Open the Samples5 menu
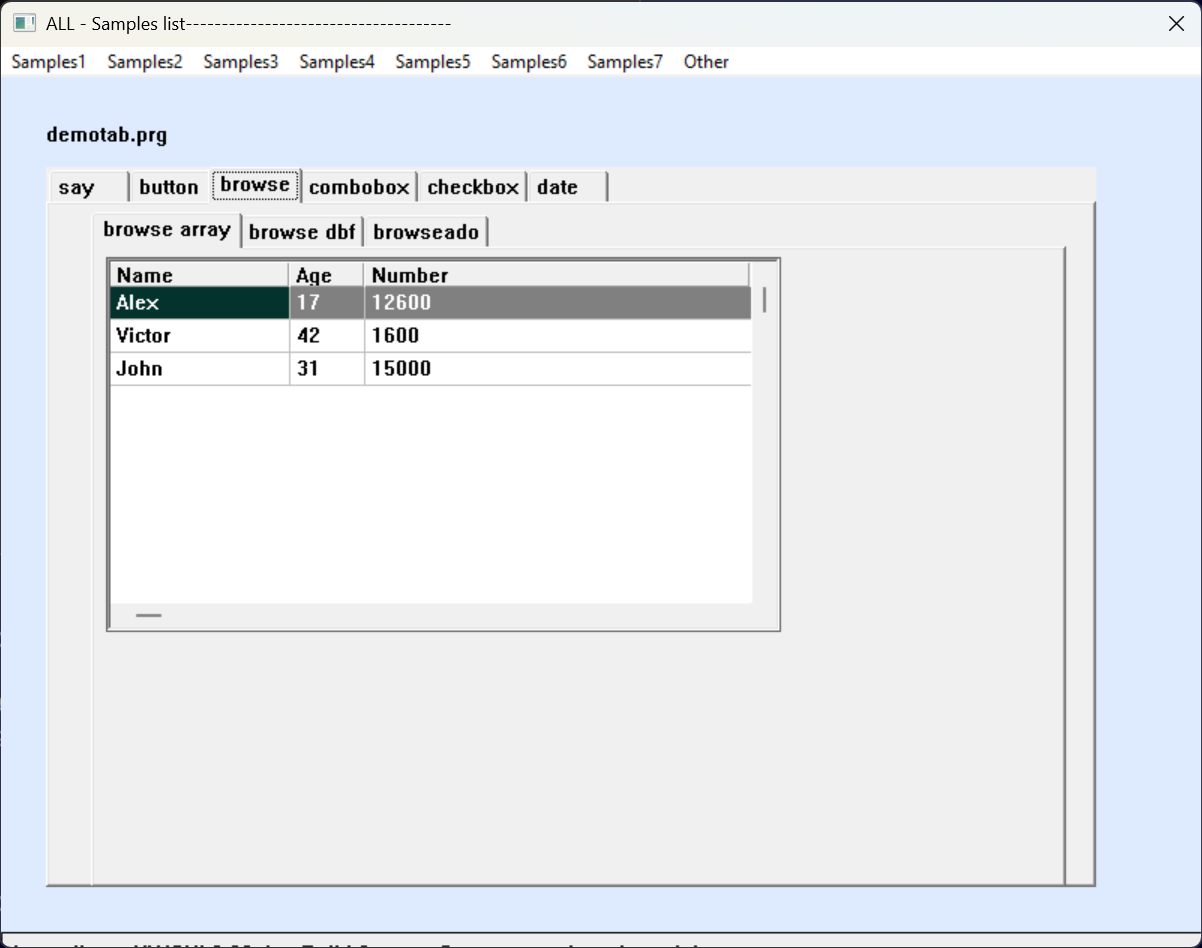The height and width of the screenshot is (948, 1202). tap(433, 62)
